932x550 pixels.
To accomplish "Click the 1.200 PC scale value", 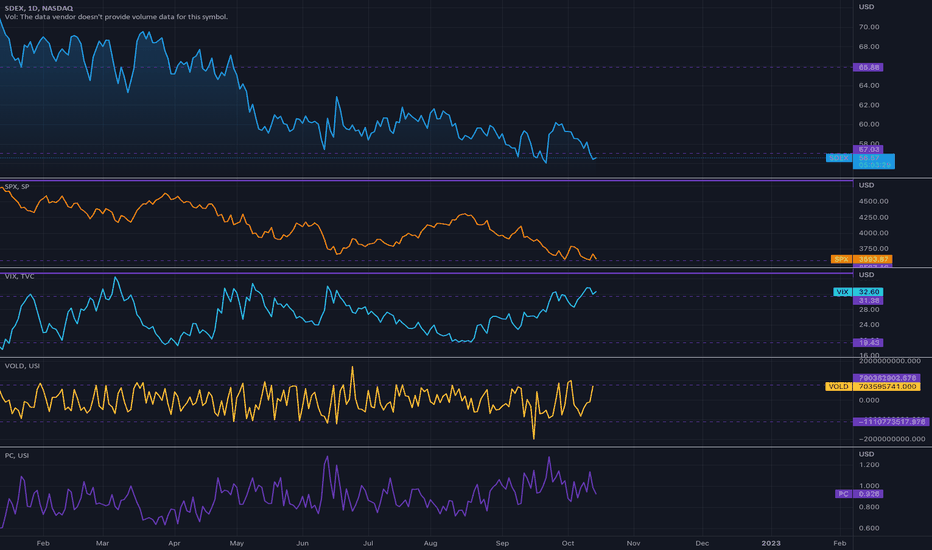I will pyautogui.click(x=868, y=465).
